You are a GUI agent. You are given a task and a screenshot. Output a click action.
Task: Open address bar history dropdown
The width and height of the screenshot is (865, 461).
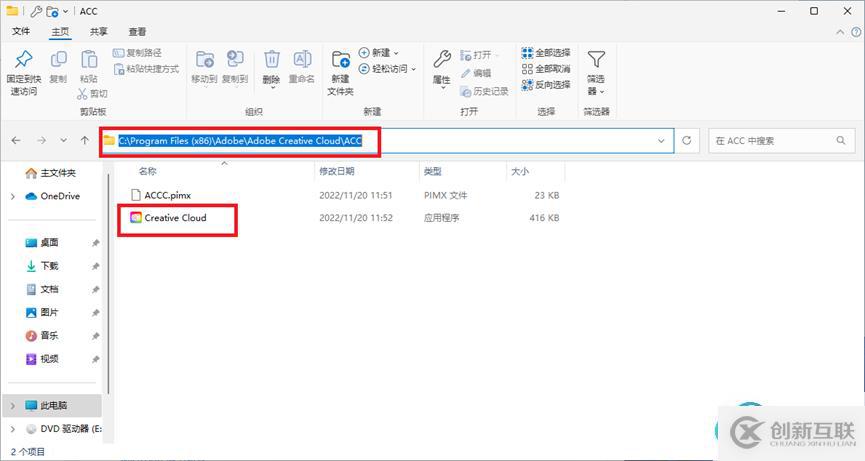[661, 141]
